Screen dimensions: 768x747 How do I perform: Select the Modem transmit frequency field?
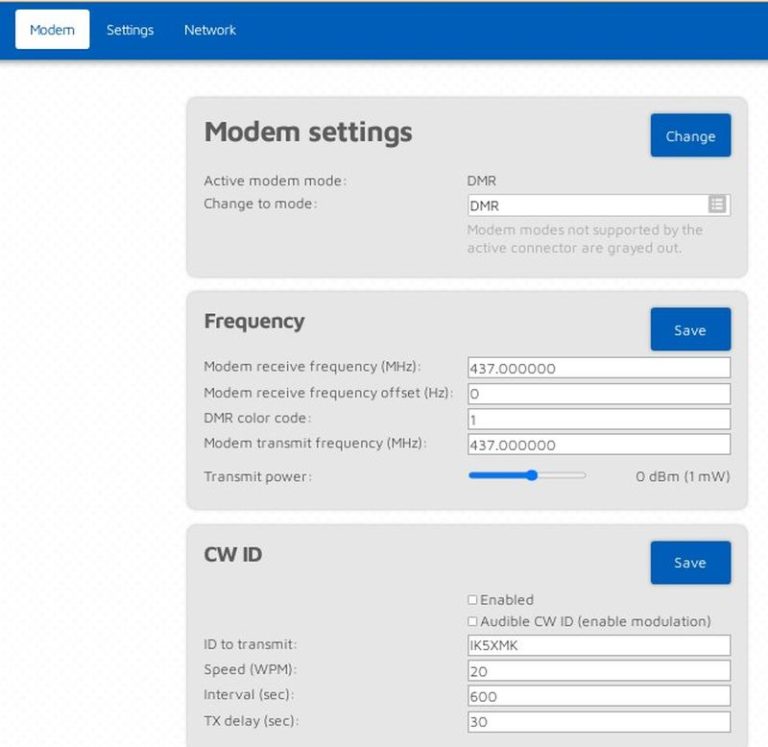pyautogui.click(x=599, y=444)
